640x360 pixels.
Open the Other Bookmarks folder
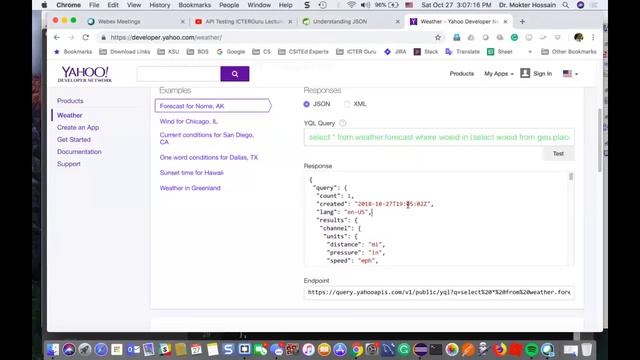point(569,52)
